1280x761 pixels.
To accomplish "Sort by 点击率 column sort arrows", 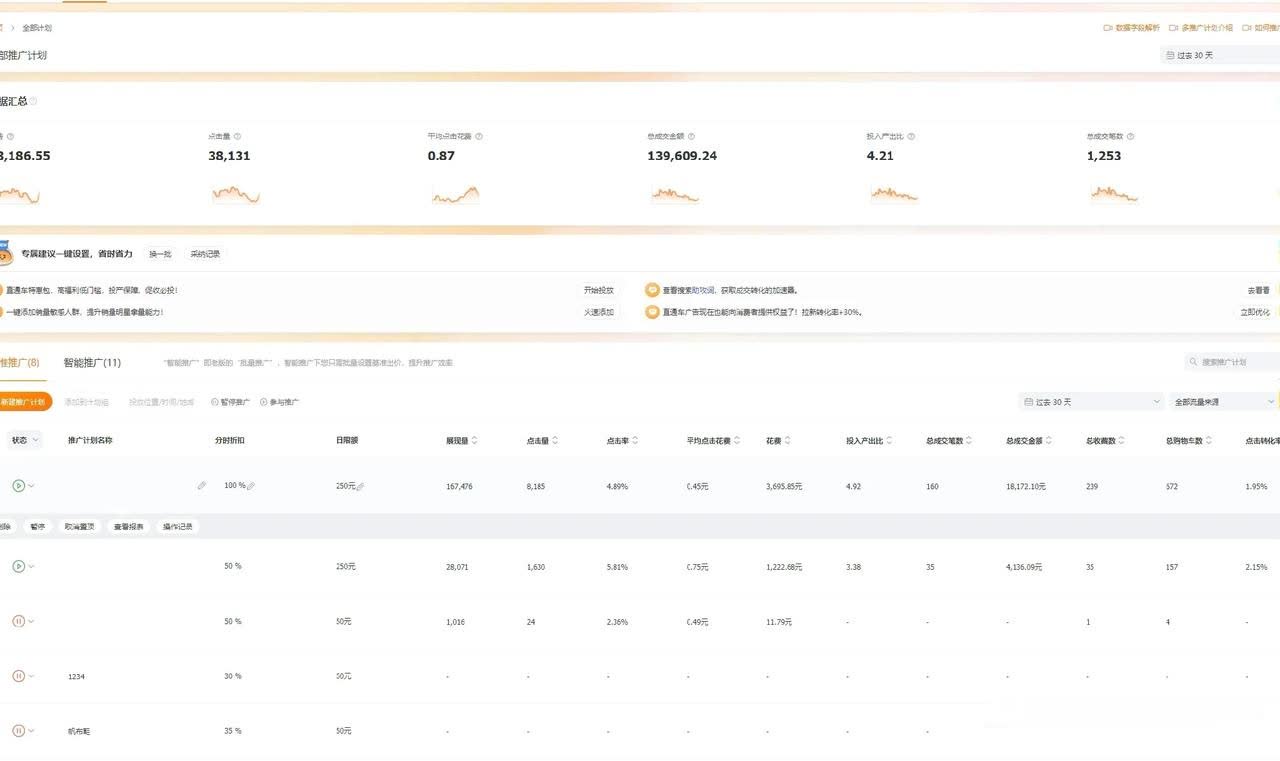I will coord(635,440).
